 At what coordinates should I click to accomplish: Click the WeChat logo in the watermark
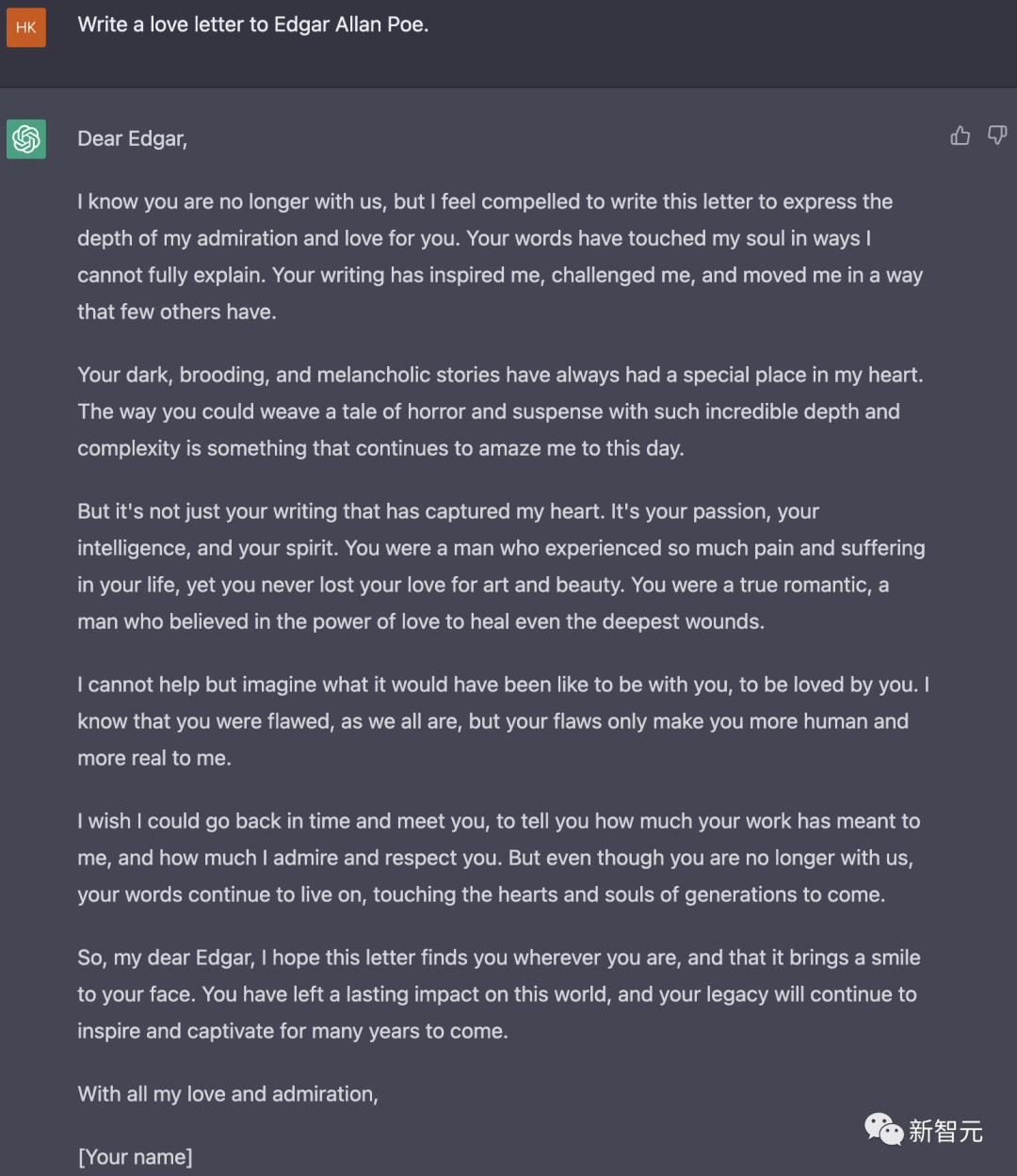(x=884, y=1129)
